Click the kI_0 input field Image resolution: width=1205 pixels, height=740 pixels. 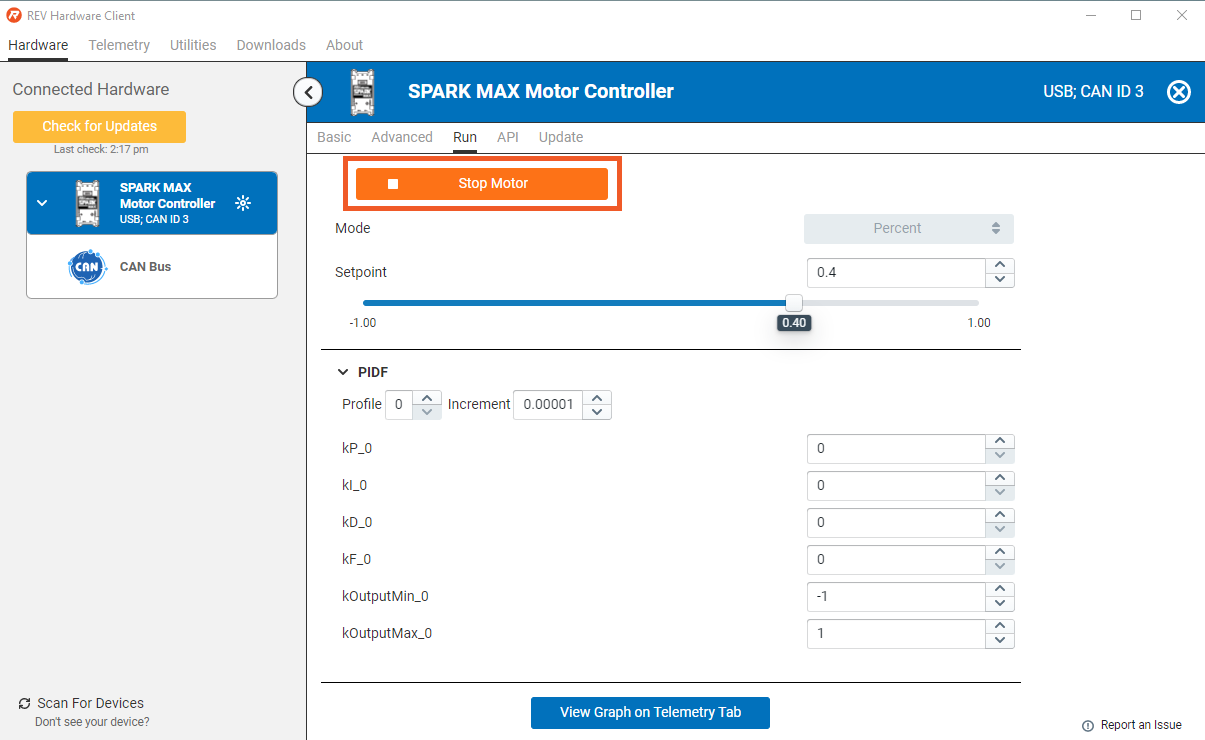coord(896,485)
